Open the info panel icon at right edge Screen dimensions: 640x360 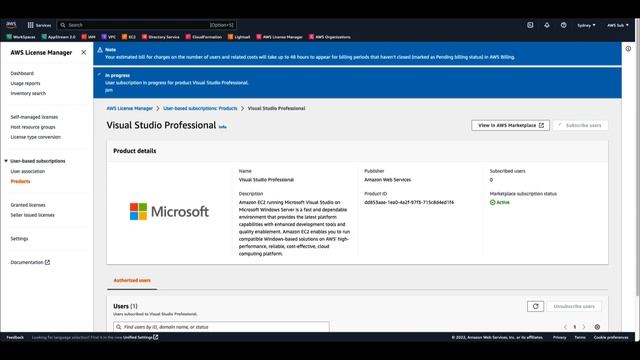pos(628,49)
